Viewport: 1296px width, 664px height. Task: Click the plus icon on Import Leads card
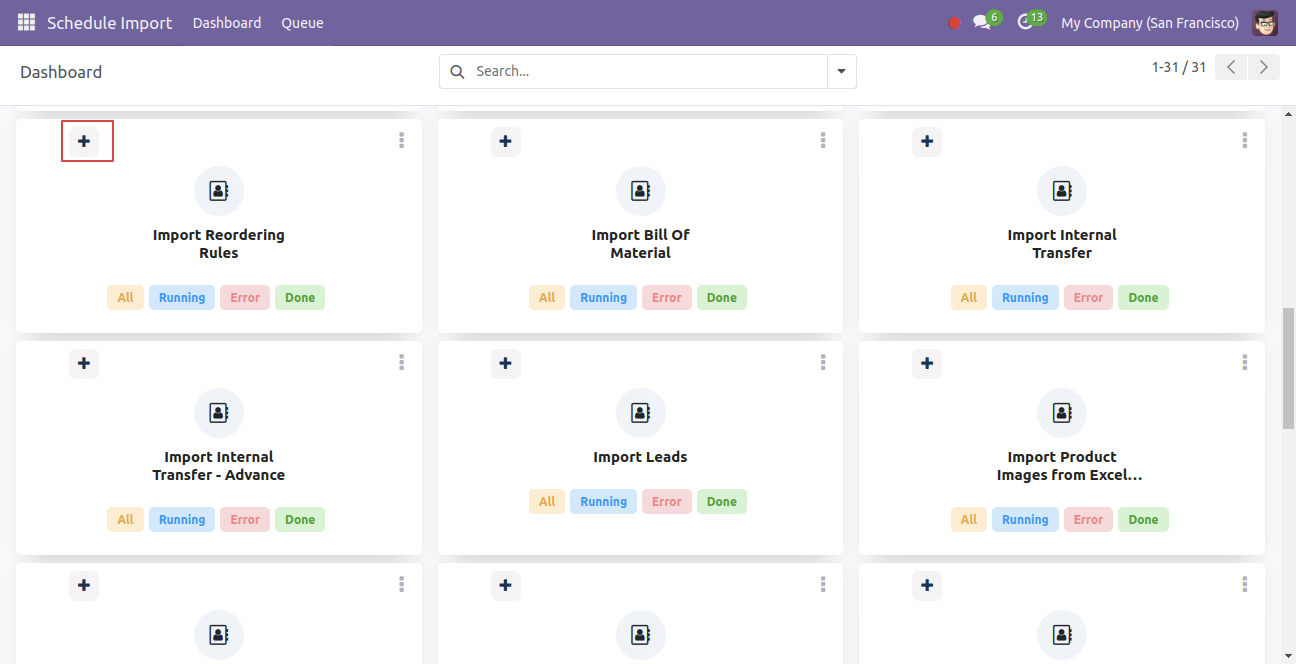(x=506, y=363)
